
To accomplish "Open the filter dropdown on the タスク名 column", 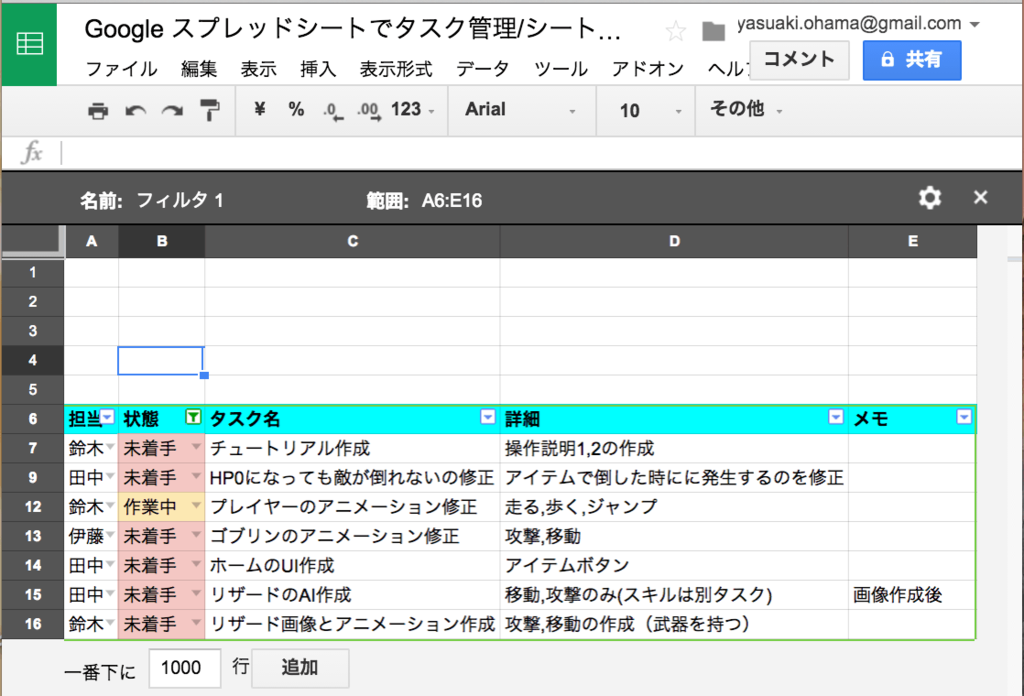I will click(487, 417).
